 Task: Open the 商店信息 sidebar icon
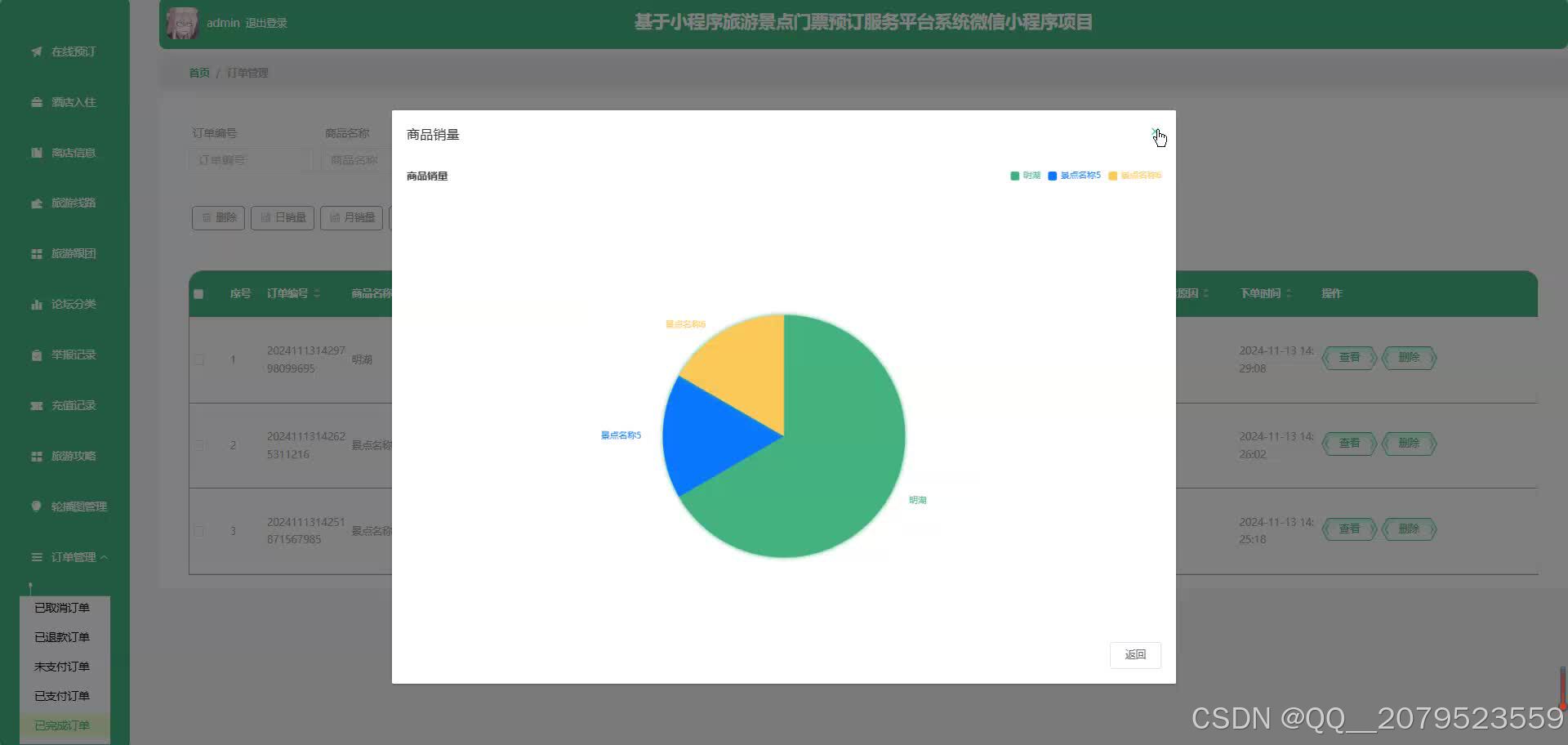(37, 153)
